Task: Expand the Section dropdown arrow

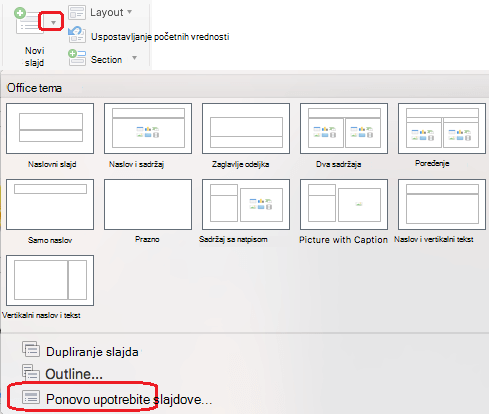Action: pyautogui.click(x=134, y=58)
